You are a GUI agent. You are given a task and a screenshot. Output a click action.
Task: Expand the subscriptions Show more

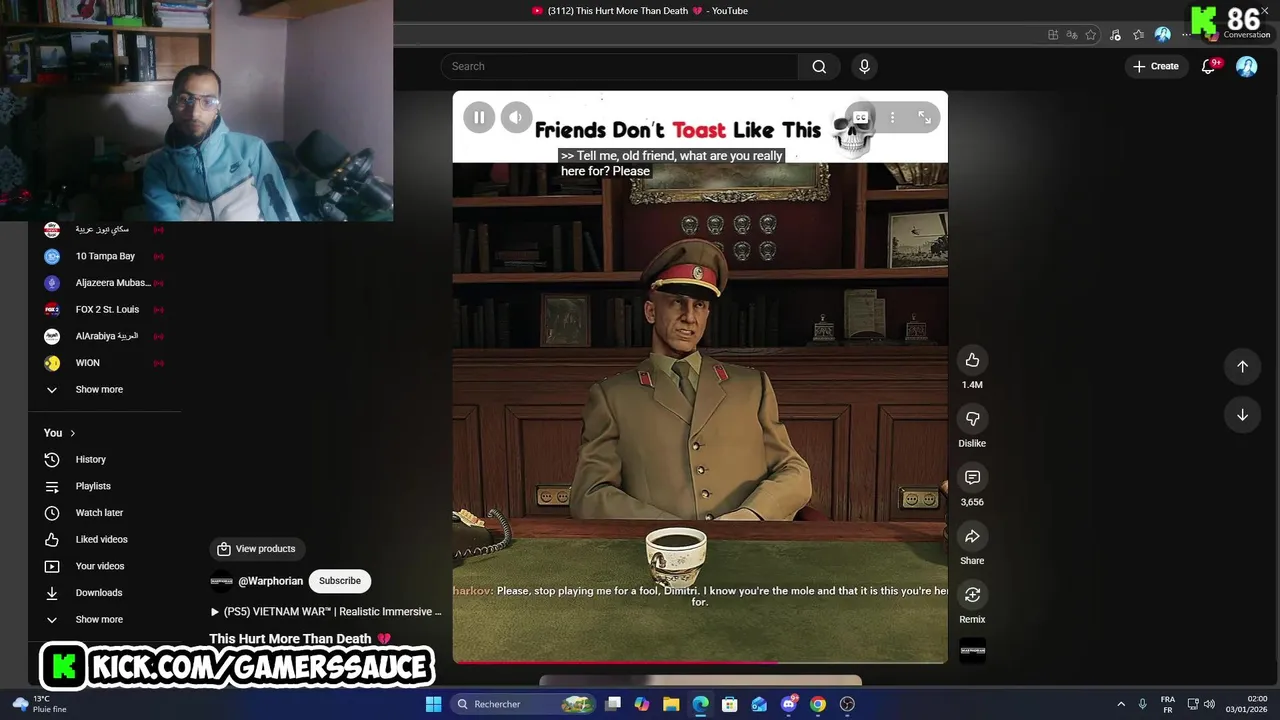pyautogui.click(x=99, y=390)
